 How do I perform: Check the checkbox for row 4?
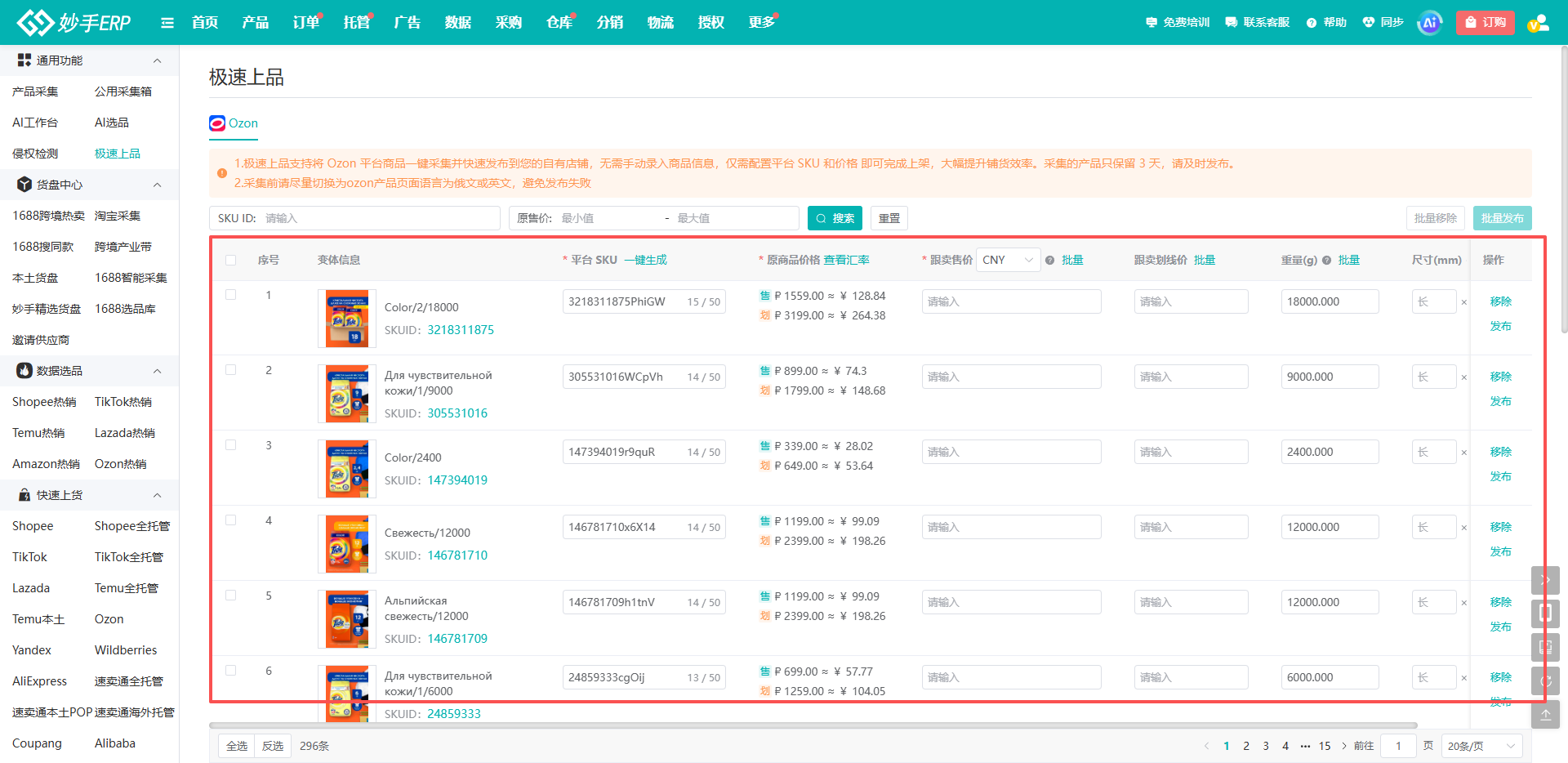click(231, 520)
